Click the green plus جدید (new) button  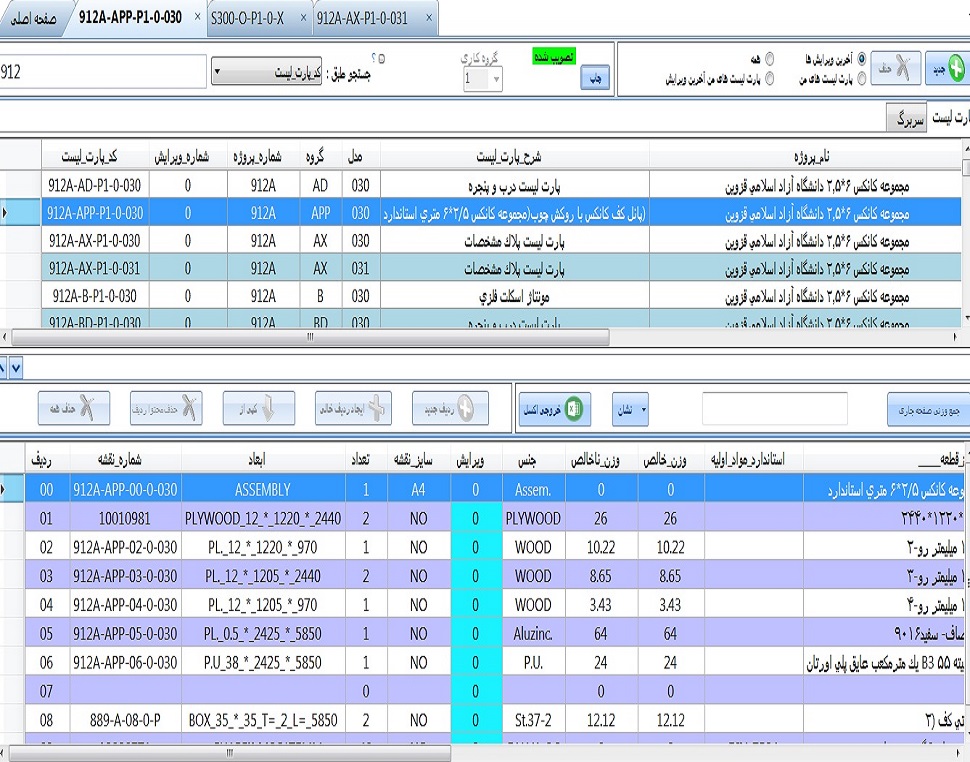(949, 68)
